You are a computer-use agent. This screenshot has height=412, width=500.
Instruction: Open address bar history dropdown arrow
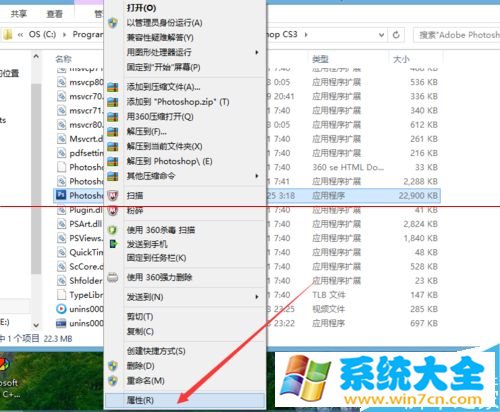click(x=381, y=35)
